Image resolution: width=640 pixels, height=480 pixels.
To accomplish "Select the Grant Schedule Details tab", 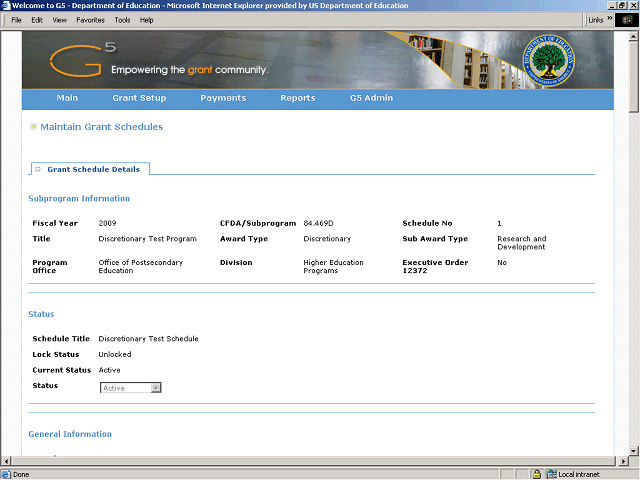I will [94, 169].
